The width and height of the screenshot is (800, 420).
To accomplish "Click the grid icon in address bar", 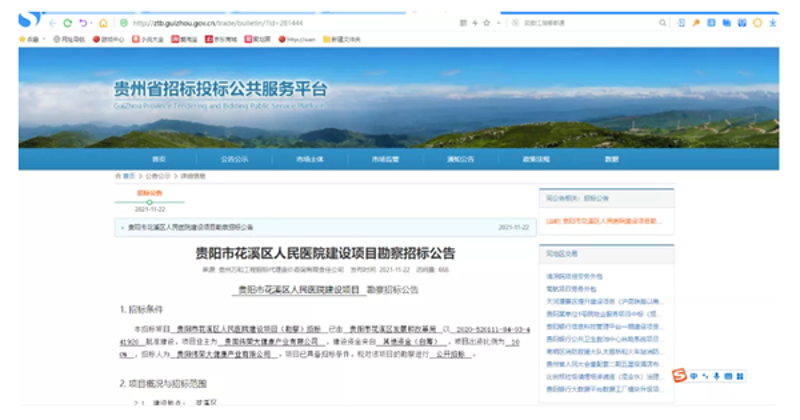I will [463, 23].
